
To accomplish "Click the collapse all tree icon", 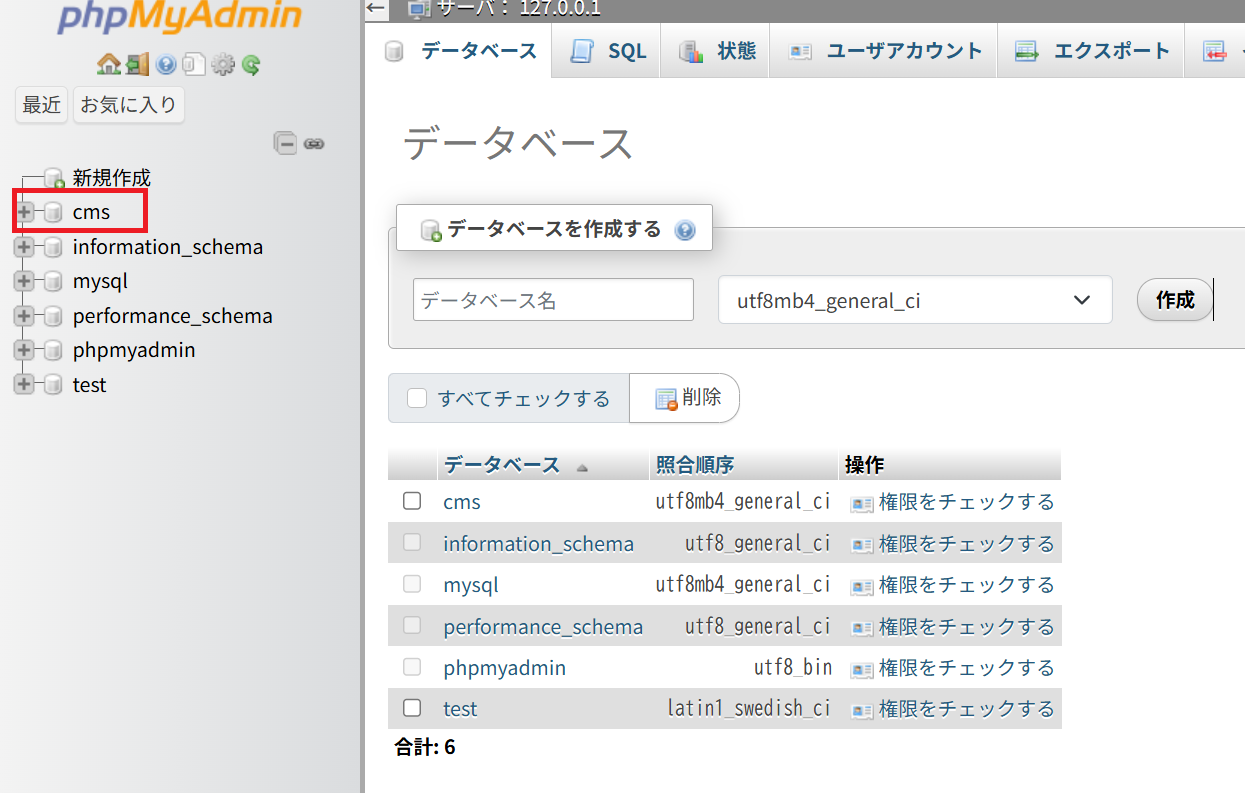I will coord(285,143).
